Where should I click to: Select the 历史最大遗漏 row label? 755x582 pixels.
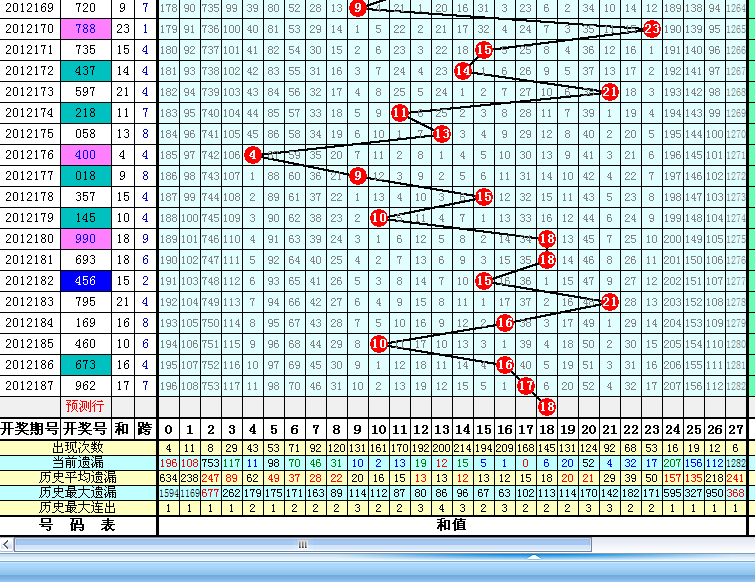coord(78,493)
